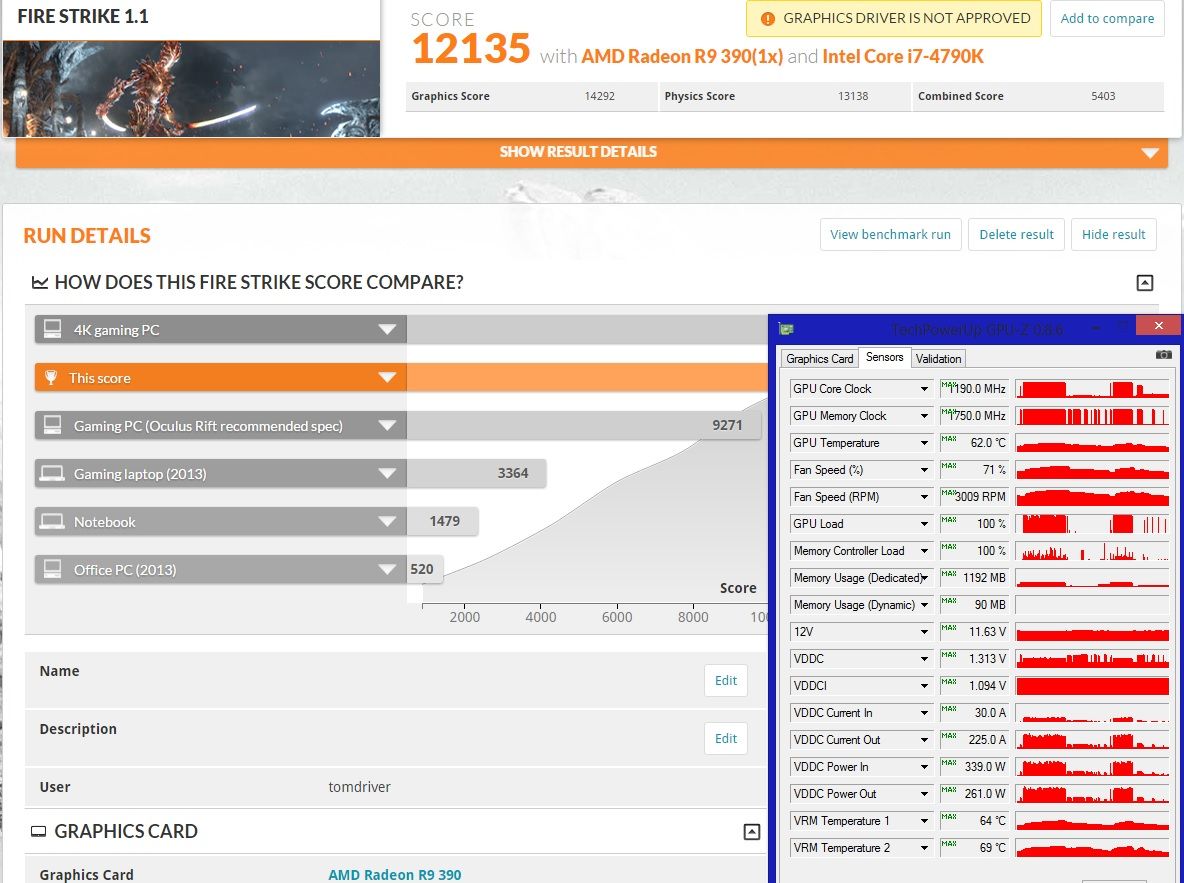Viewport: 1184px width, 883px height.
Task: Open VDDC Power Out dropdown
Action: 923,794
